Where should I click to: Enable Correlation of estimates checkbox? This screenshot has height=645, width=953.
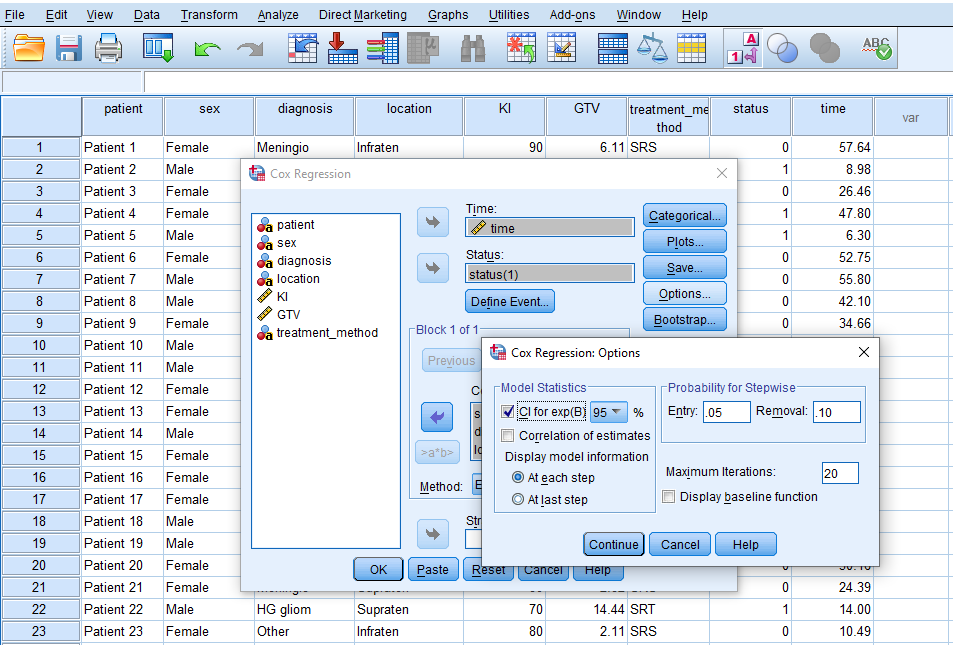click(x=507, y=436)
